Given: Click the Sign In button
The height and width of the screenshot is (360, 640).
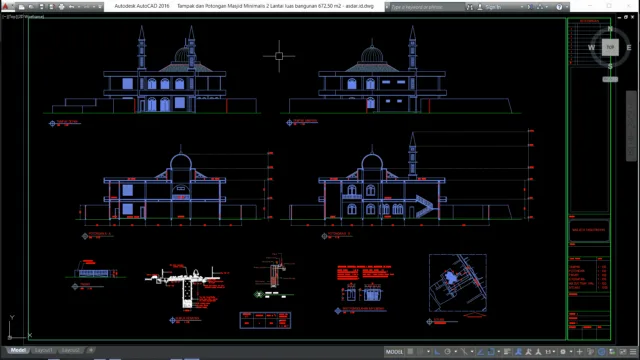Looking at the screenshot, I should (489, 7).
